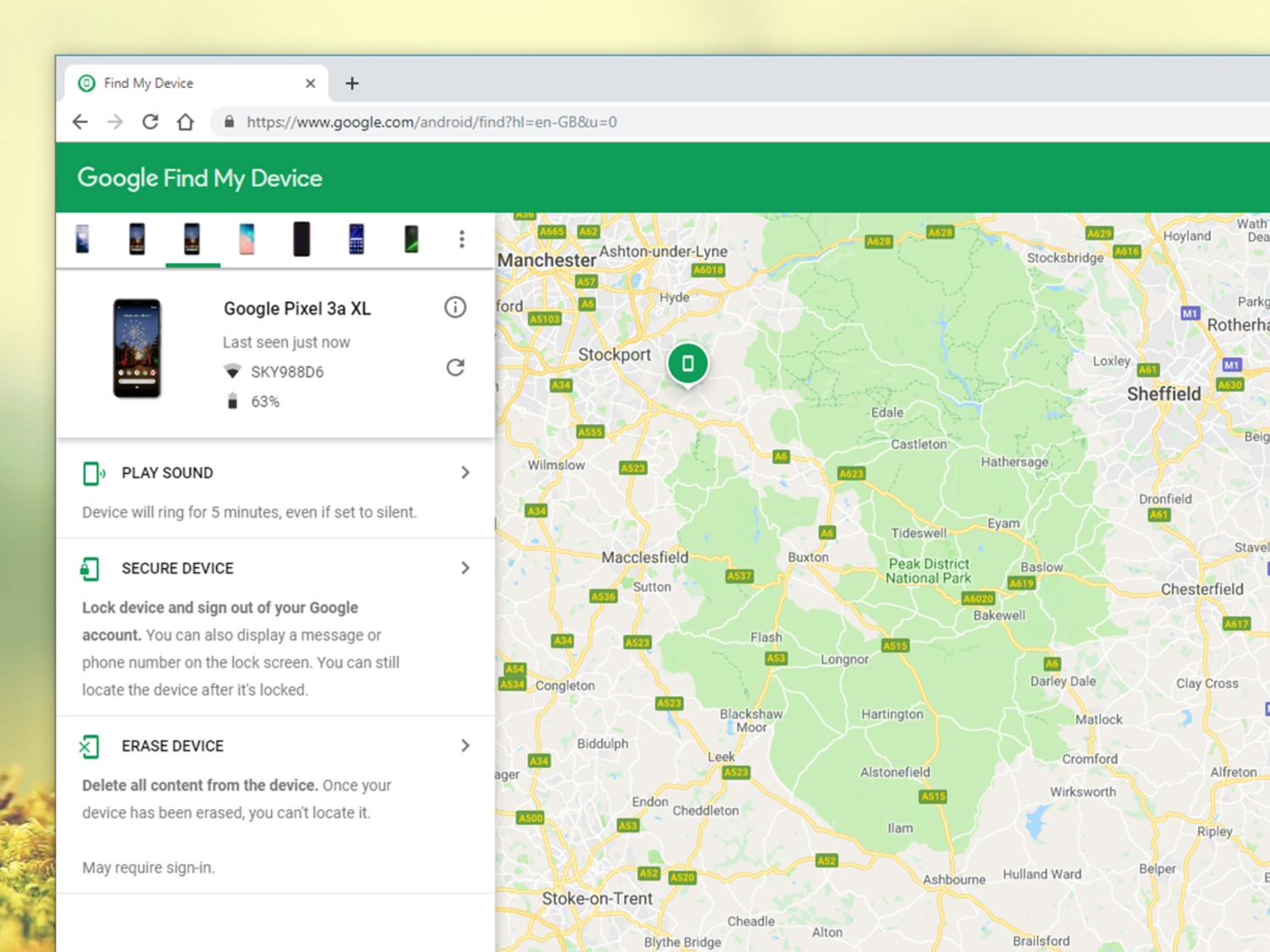Check the Wi-Fi network SKY988D6 icon

[x=234, y=371]
